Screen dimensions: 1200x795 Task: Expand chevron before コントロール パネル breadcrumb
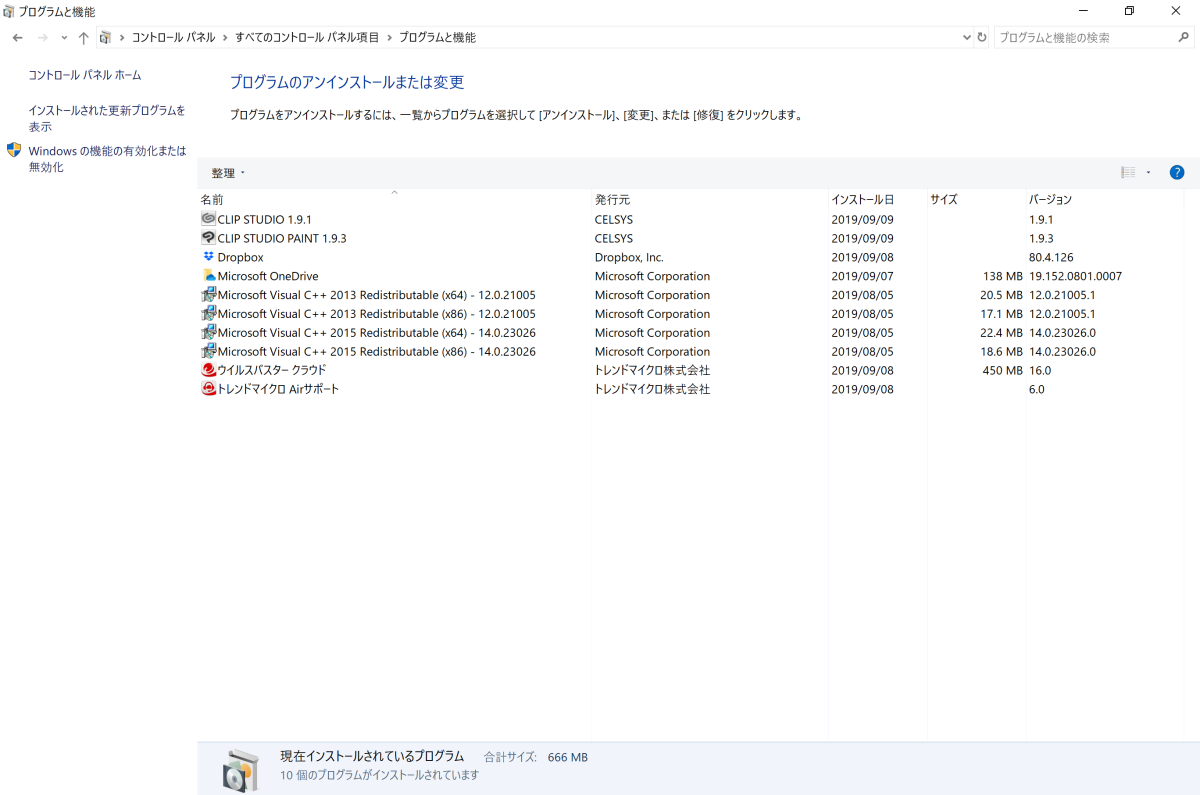(x=121, y=38)
